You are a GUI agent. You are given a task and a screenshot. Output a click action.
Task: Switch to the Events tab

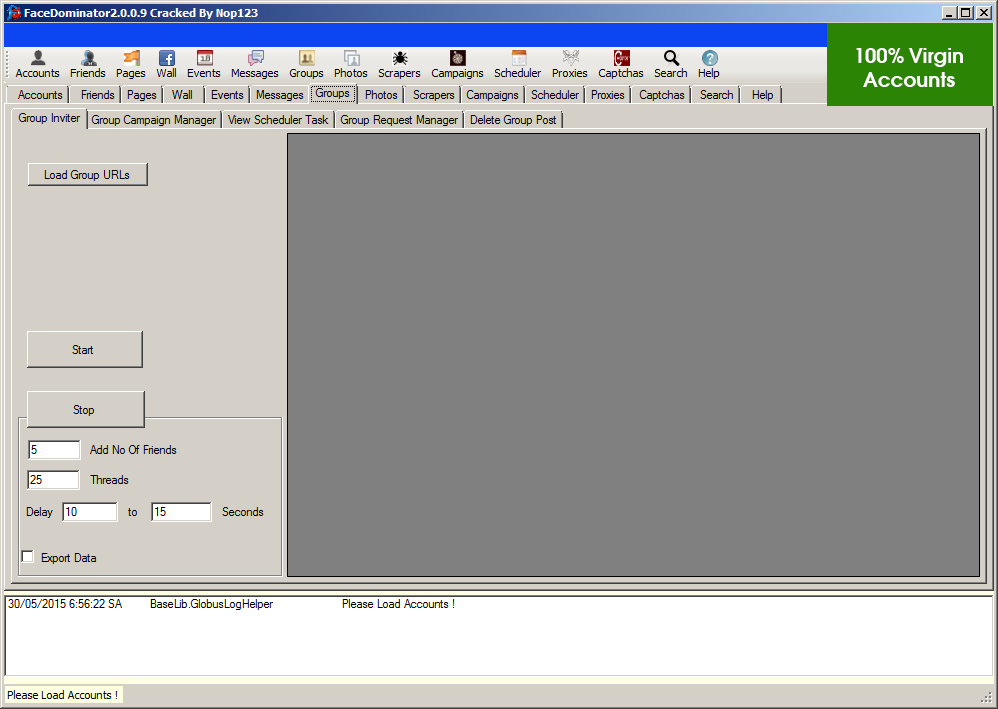coord(227,95)
